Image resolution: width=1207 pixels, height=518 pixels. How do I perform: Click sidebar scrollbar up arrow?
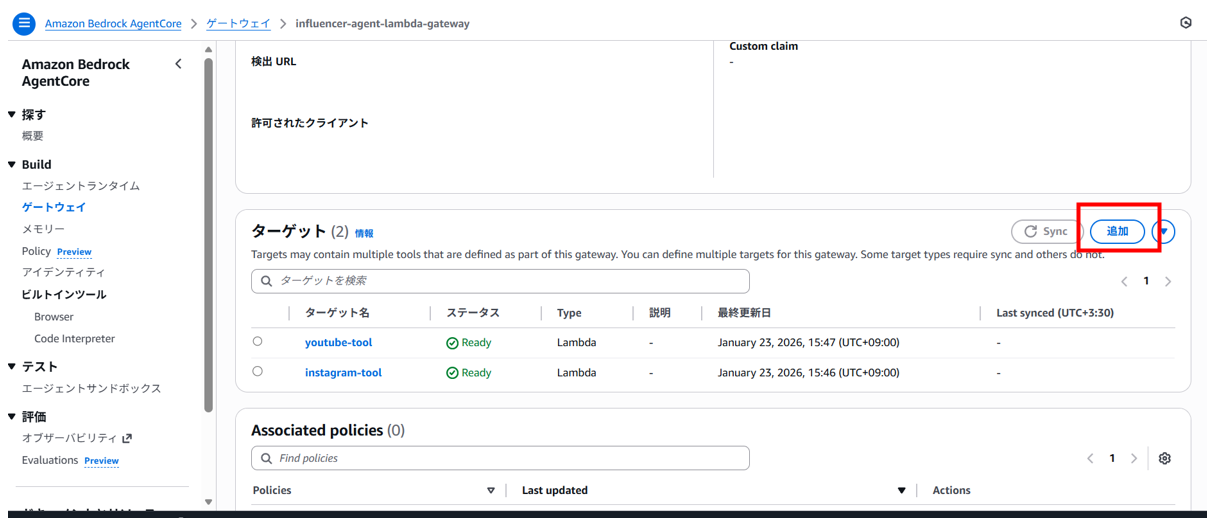(208, 49)
